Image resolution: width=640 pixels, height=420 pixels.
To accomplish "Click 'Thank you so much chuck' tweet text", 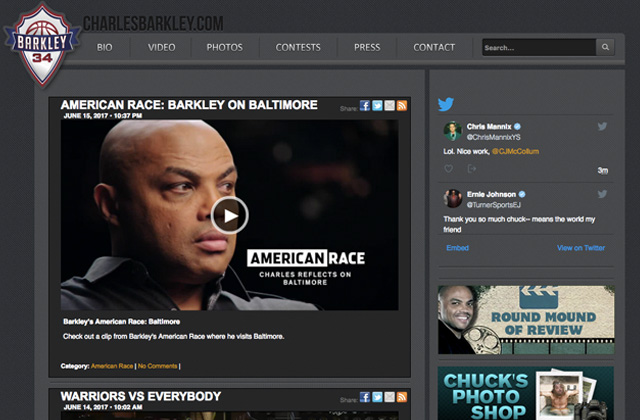I will 519,224.
